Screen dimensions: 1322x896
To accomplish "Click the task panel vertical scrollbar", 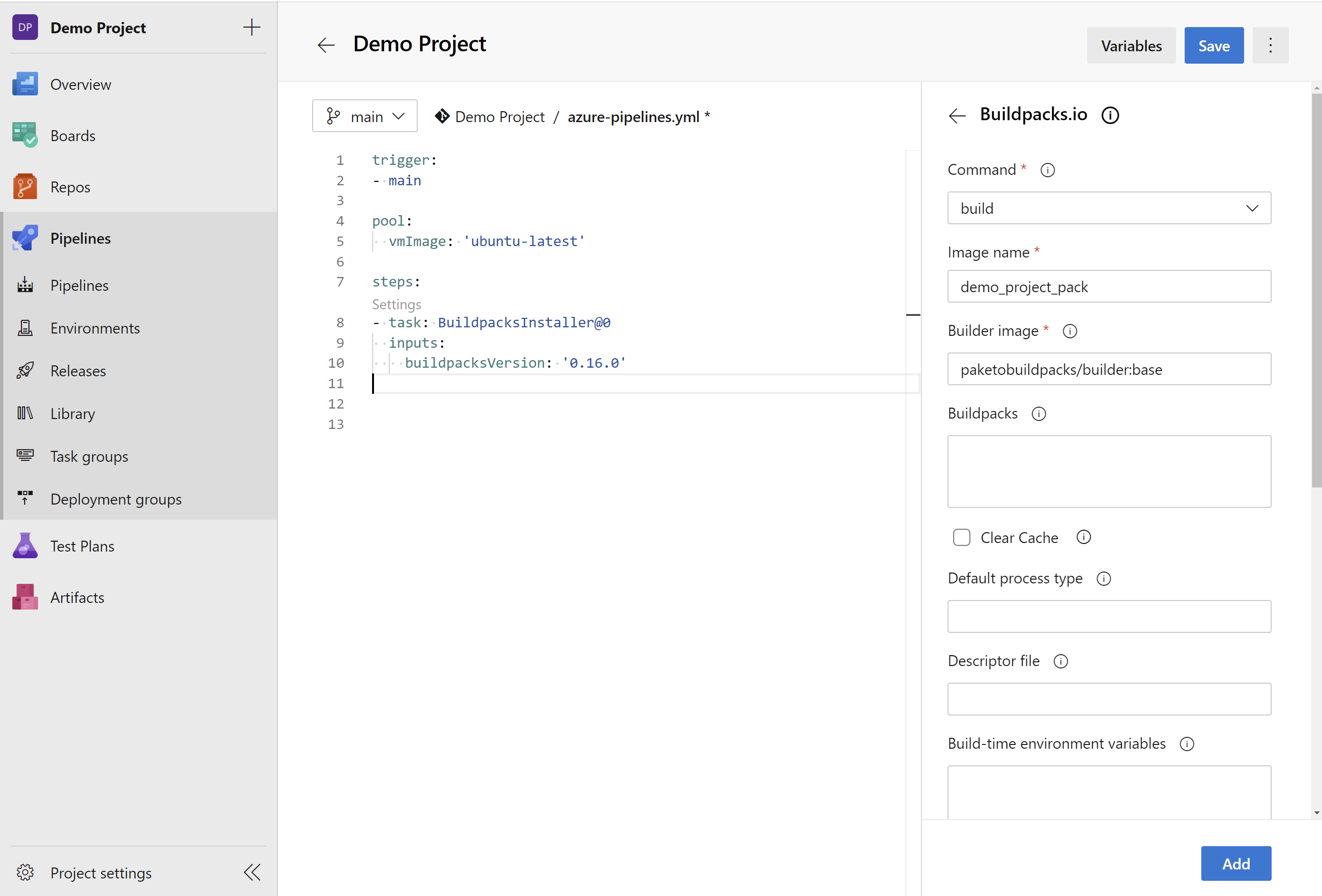I will tap(1316, 290).
